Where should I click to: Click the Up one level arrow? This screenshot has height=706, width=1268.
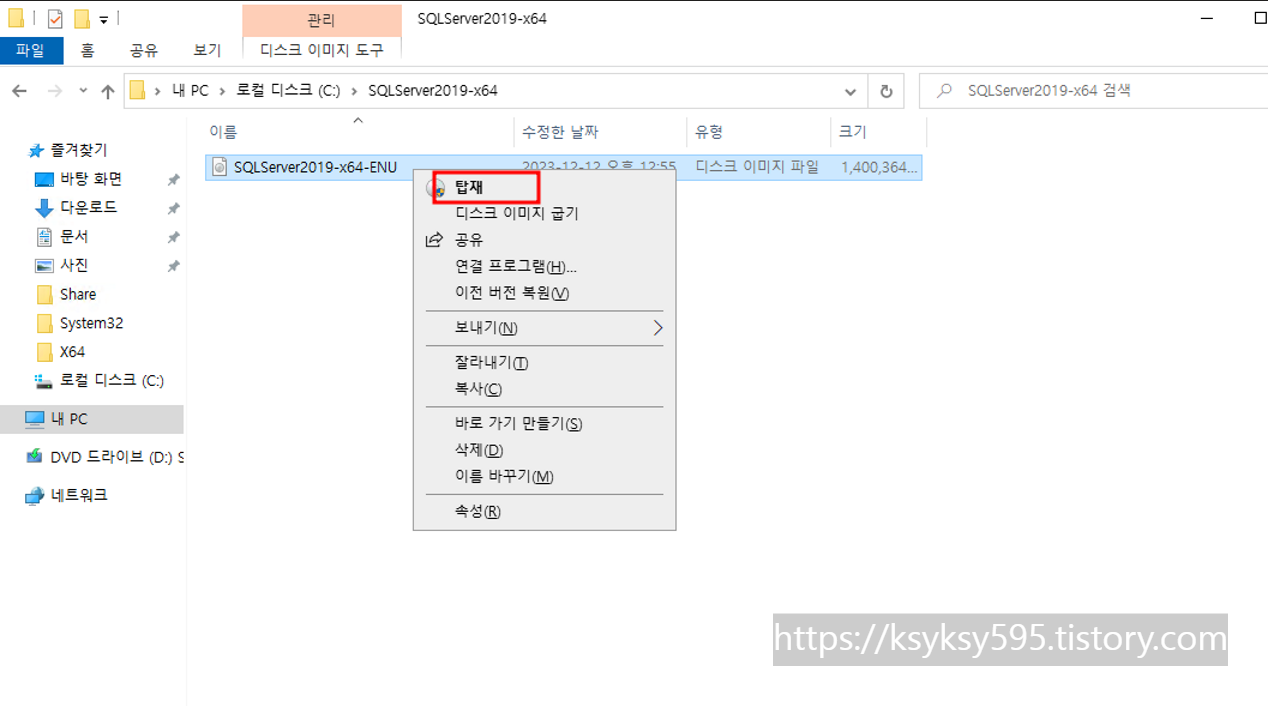click(x=108, y=91)
